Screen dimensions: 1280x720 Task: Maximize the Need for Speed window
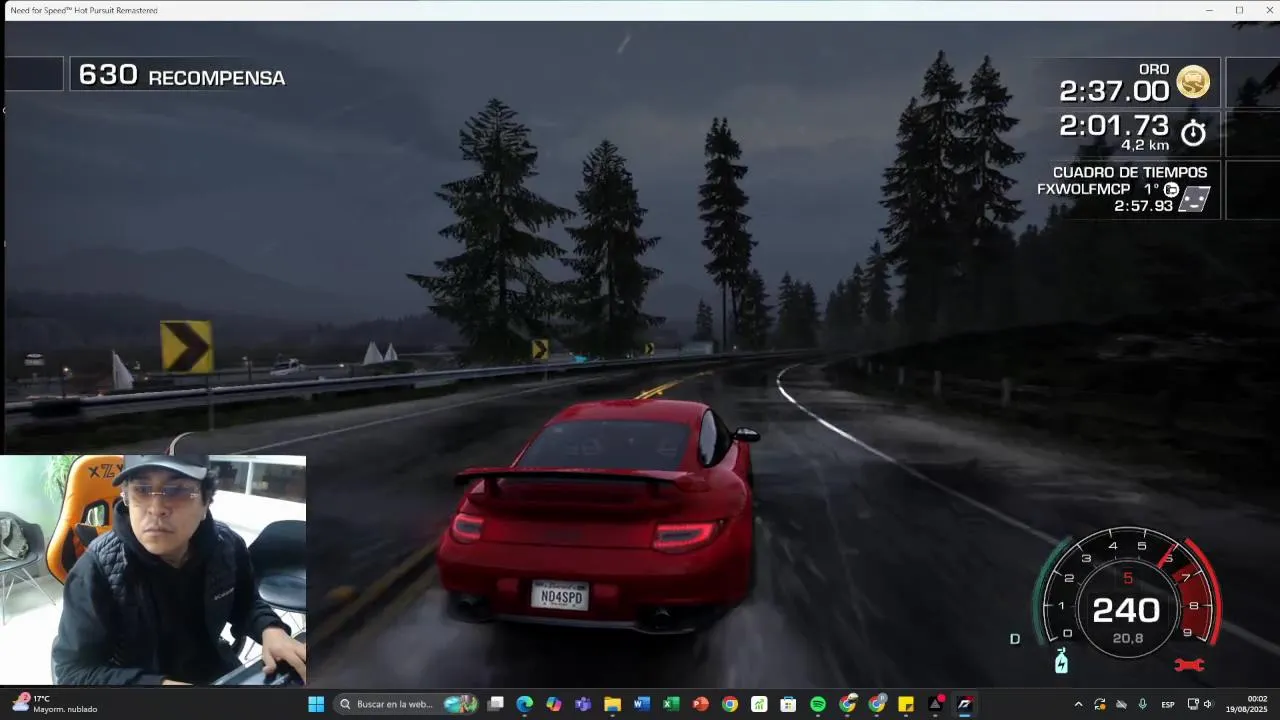[1239, 10]
